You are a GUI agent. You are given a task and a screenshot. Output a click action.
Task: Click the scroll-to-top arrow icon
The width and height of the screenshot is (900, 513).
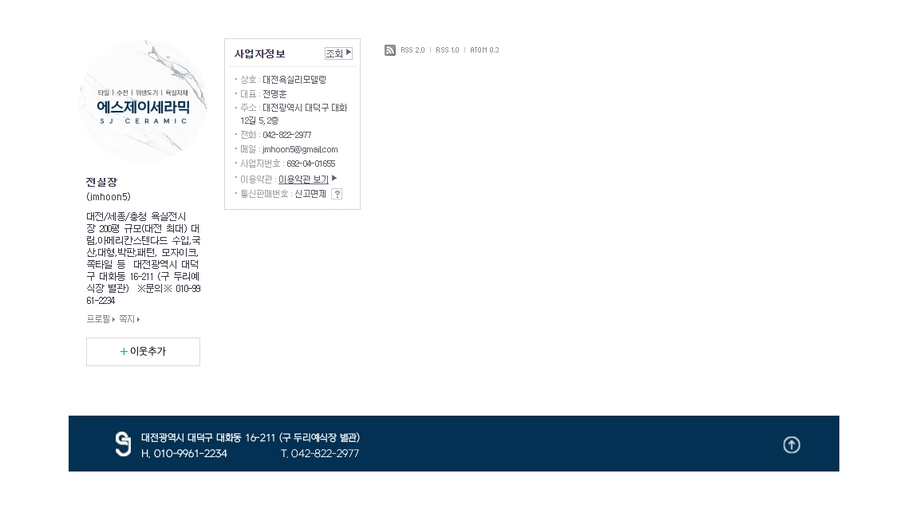[x=792, y=445]
